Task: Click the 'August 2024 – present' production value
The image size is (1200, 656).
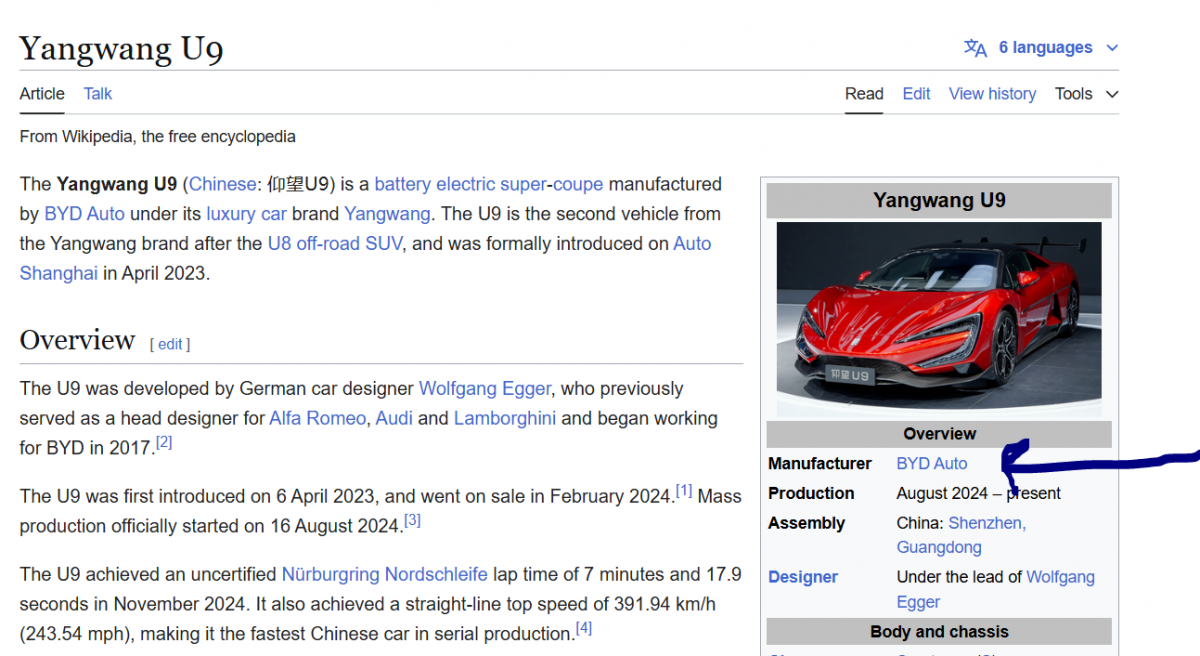Action: point(979,494)
